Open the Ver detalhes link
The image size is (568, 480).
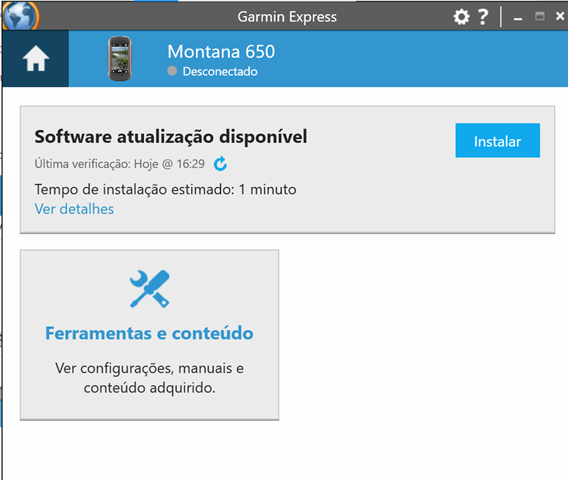(74, 209)
